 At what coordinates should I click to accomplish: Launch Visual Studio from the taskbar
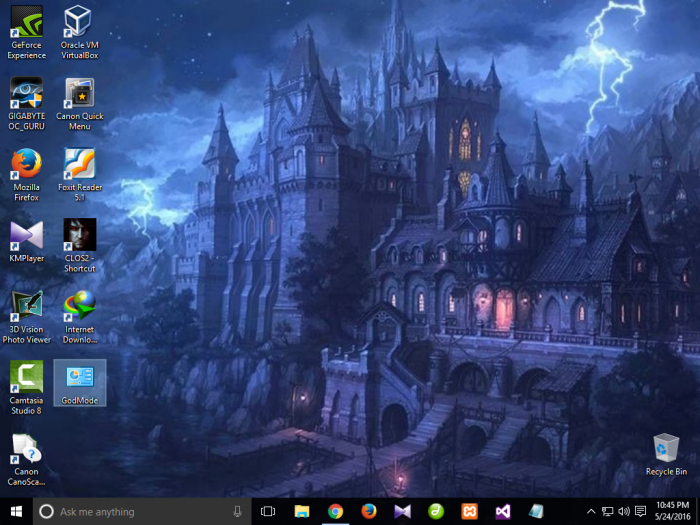click(503, 512)
